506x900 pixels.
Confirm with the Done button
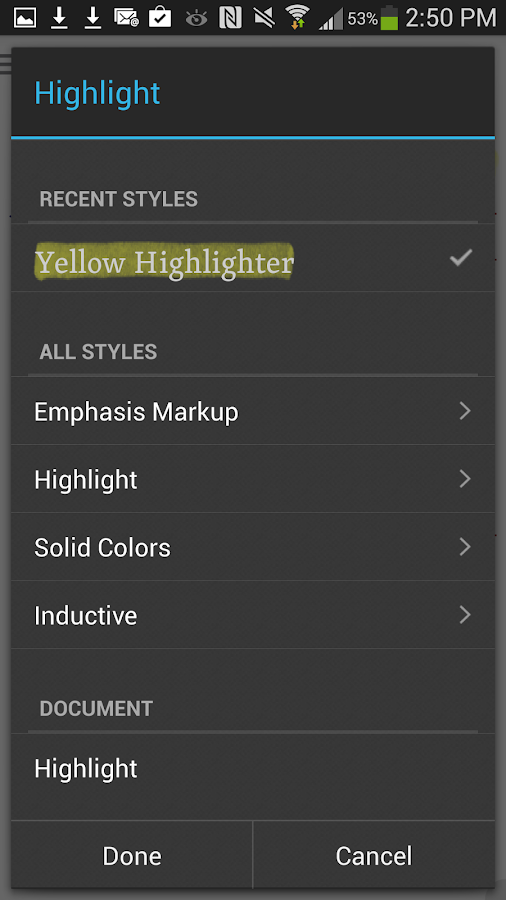[x=132, y=855]
